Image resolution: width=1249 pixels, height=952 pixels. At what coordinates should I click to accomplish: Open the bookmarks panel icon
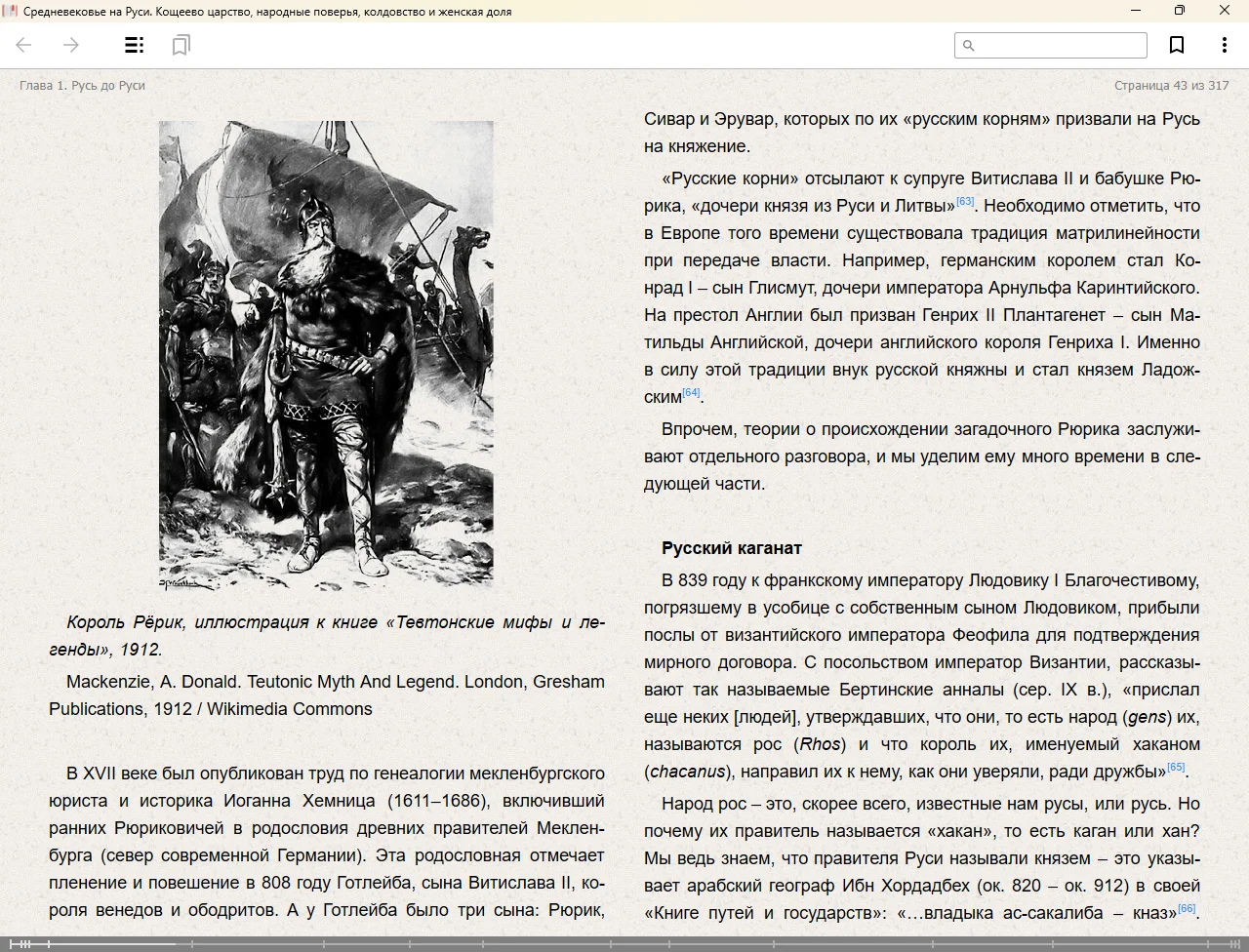click(x=181, y=45)
